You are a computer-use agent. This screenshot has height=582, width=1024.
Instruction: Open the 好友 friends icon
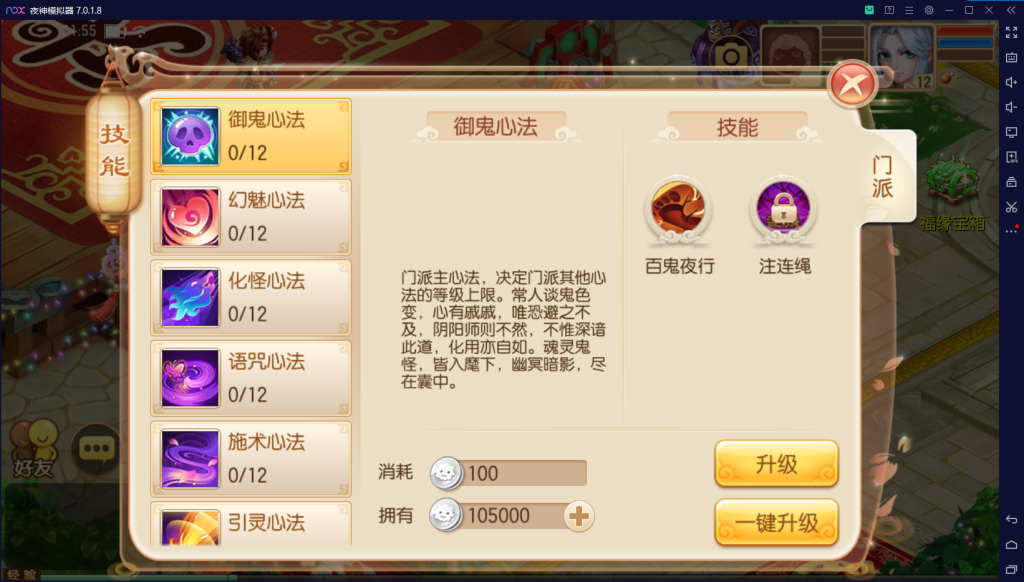point(35,448)
